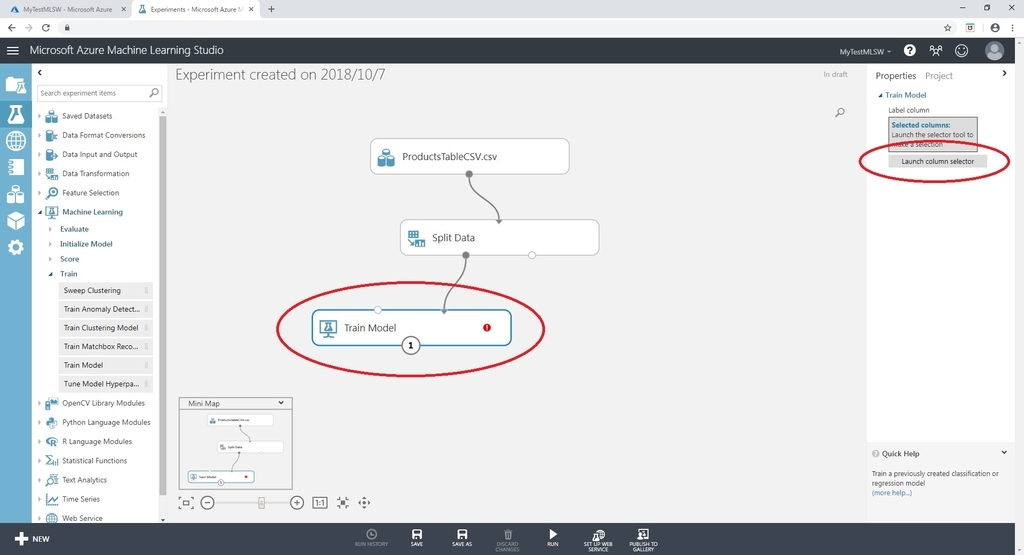Select the Experiments flask sidebar icon
The image size is (1024, 555).
click(16, 114)
